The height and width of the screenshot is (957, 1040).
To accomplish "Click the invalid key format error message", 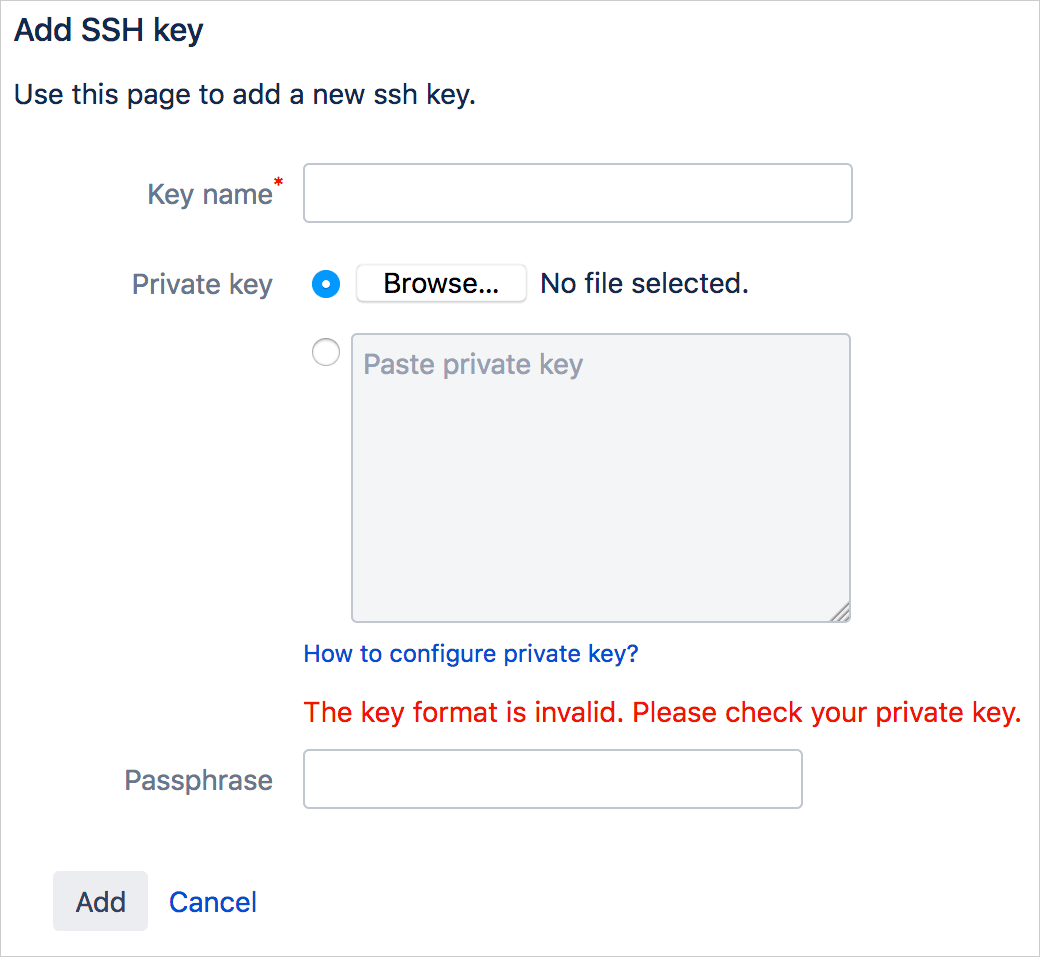I will click(x=662, y=712).
